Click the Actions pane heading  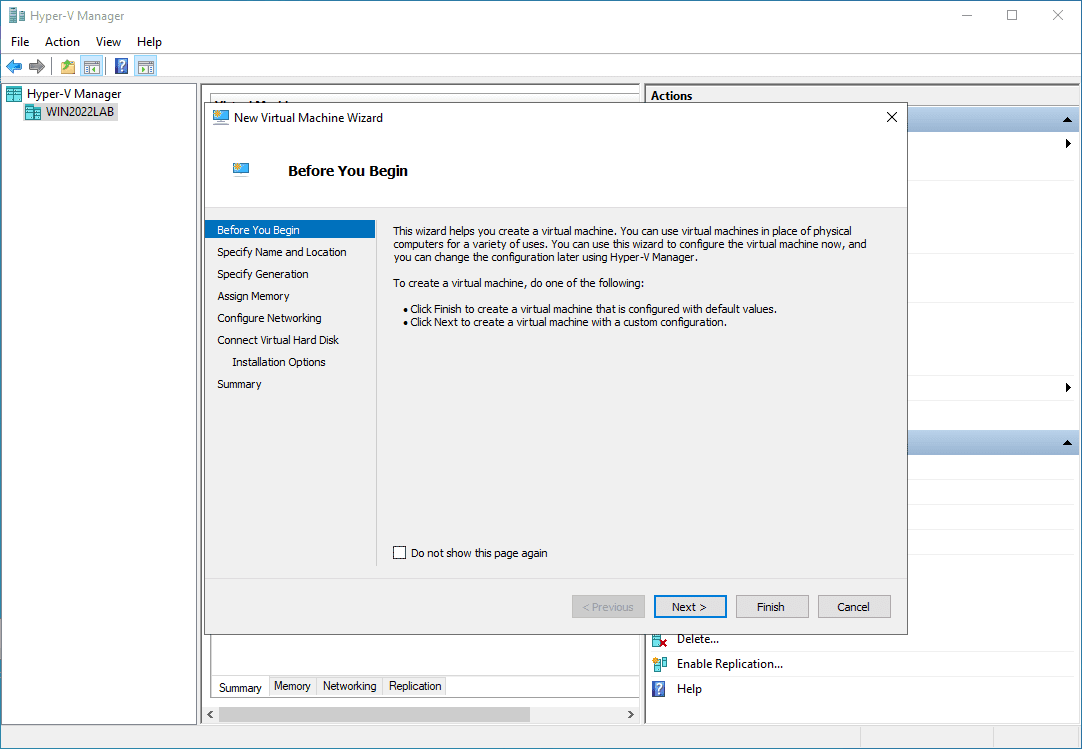pos(671,96)
